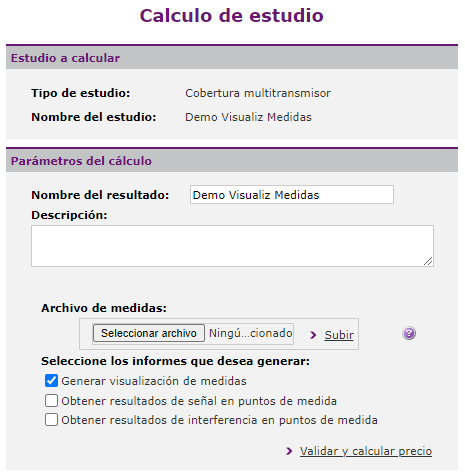
Task: Open Validar y calcular precio link
Action: pos(366,451)
